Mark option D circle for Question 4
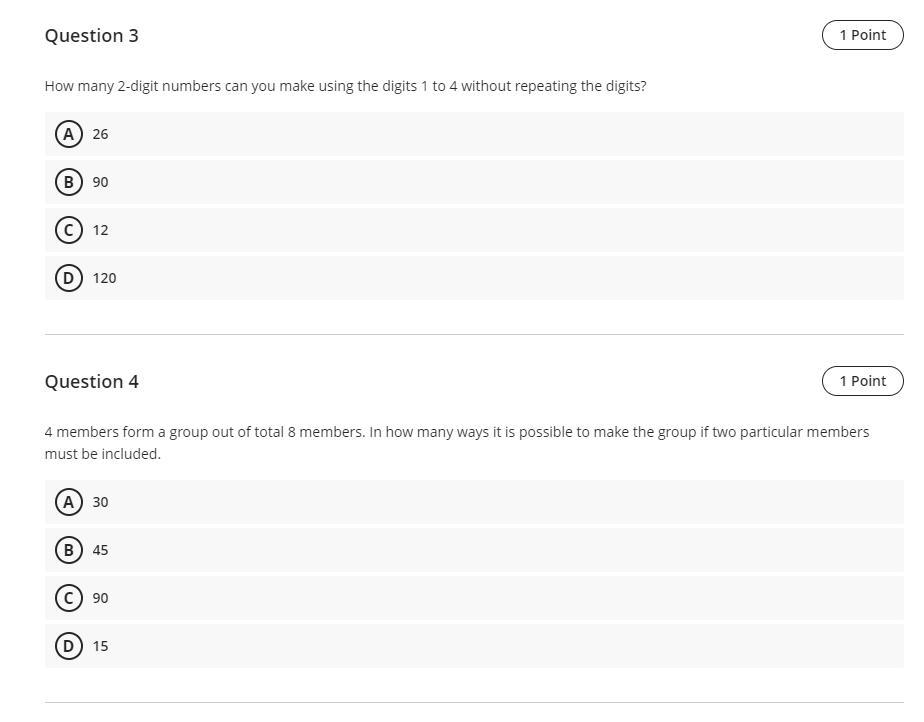Viewport: 924px width, 722px height. 68,646
